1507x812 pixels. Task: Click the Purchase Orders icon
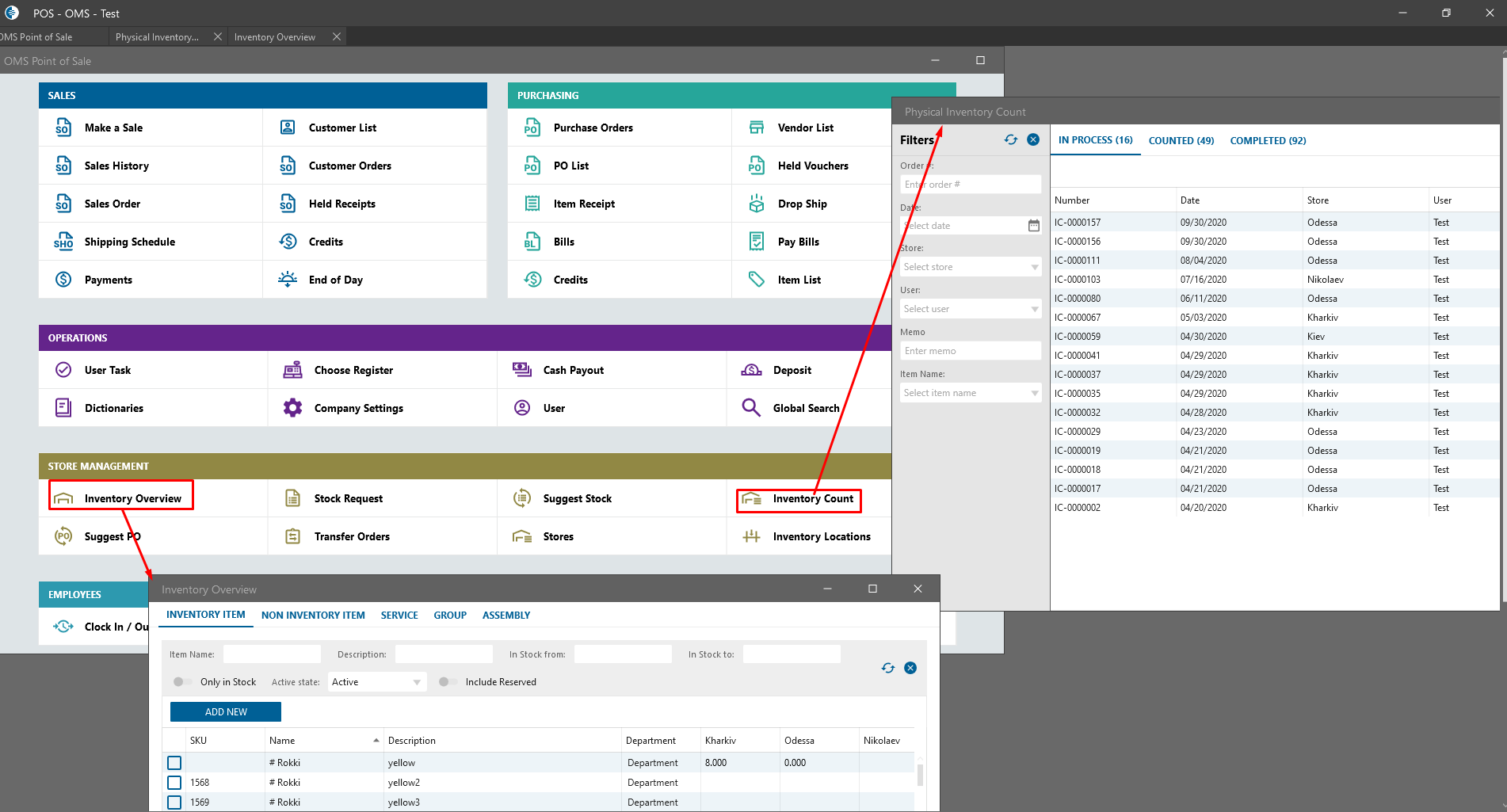click(532, 128)
